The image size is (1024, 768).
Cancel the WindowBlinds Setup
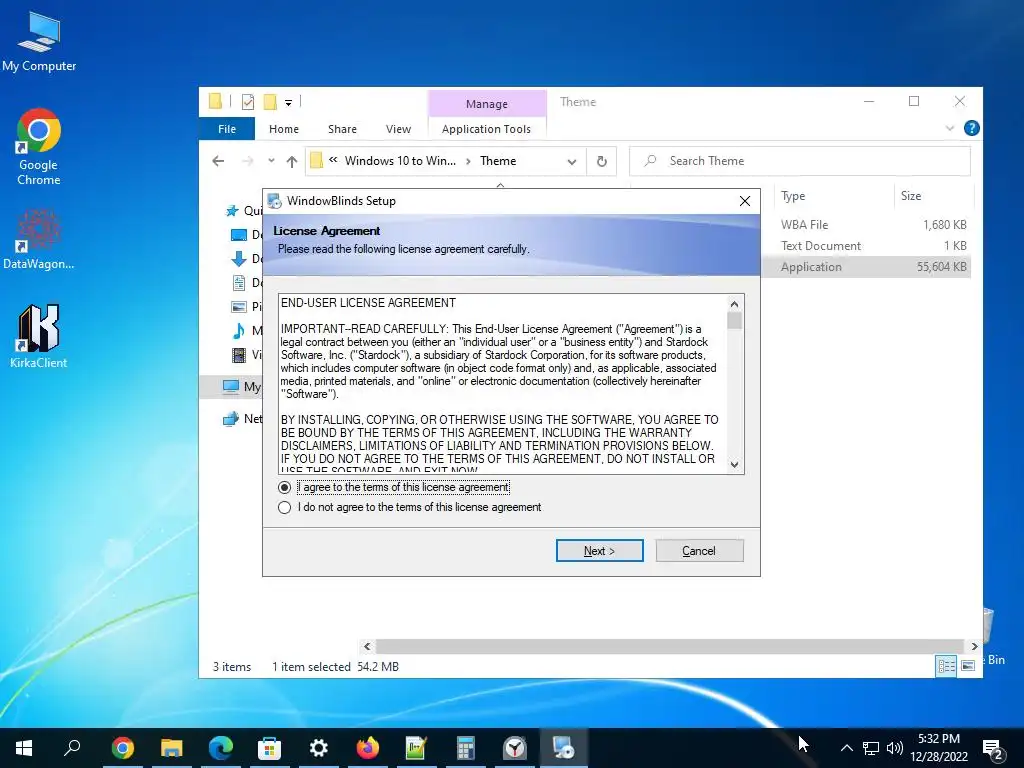pos(699,551)
